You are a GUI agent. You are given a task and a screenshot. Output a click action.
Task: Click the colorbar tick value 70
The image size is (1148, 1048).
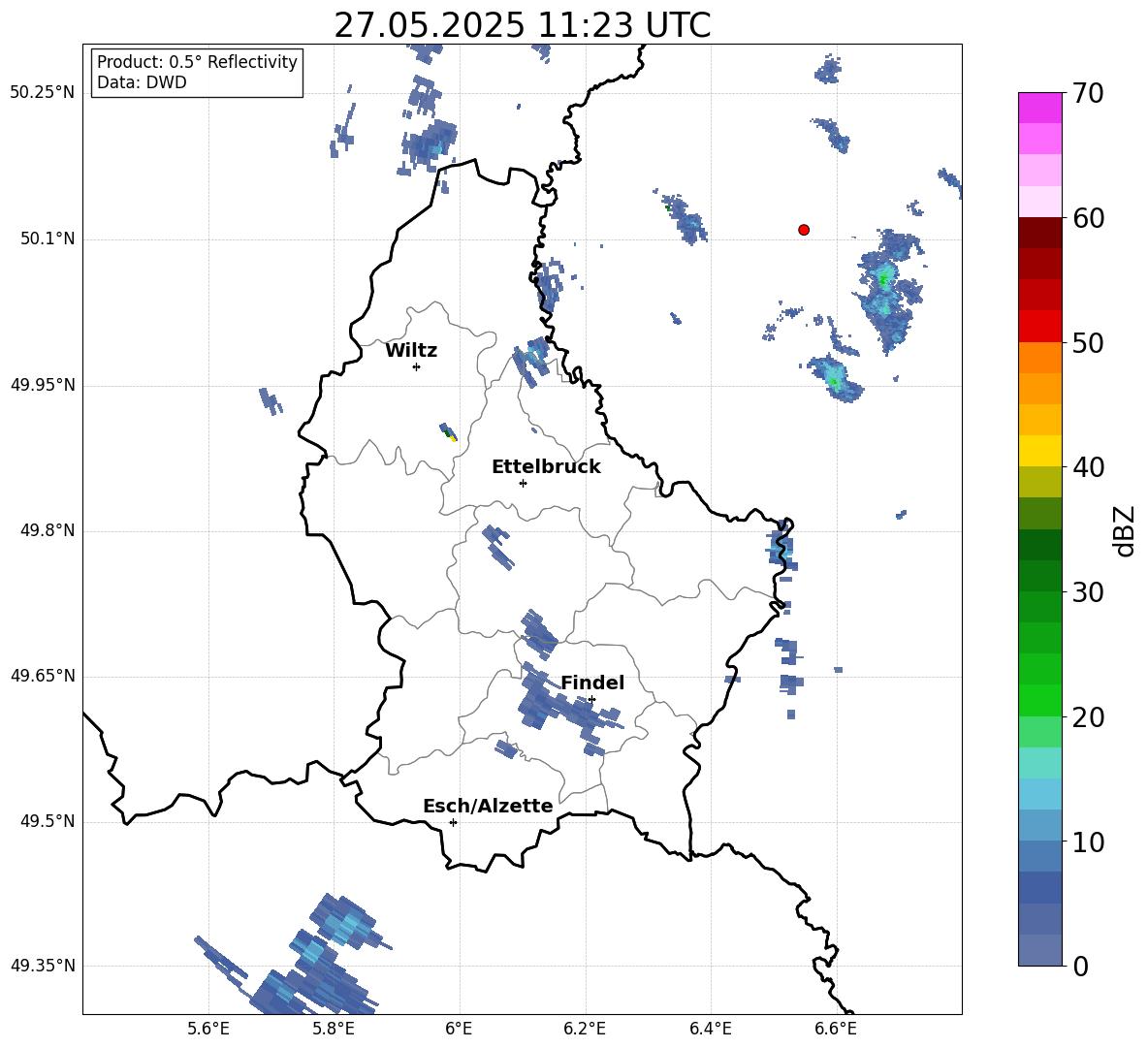1088,93
